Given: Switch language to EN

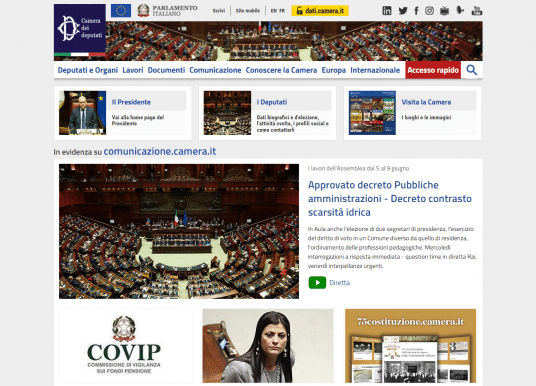Looking at the screenshot, I should coord(273,11).
